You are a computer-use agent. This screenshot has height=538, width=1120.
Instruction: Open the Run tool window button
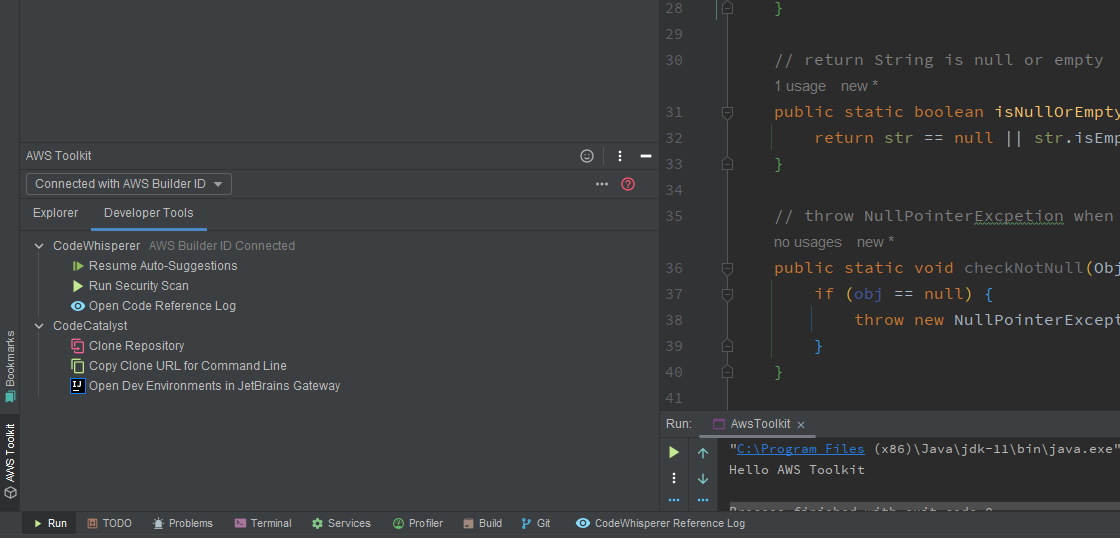50,524
